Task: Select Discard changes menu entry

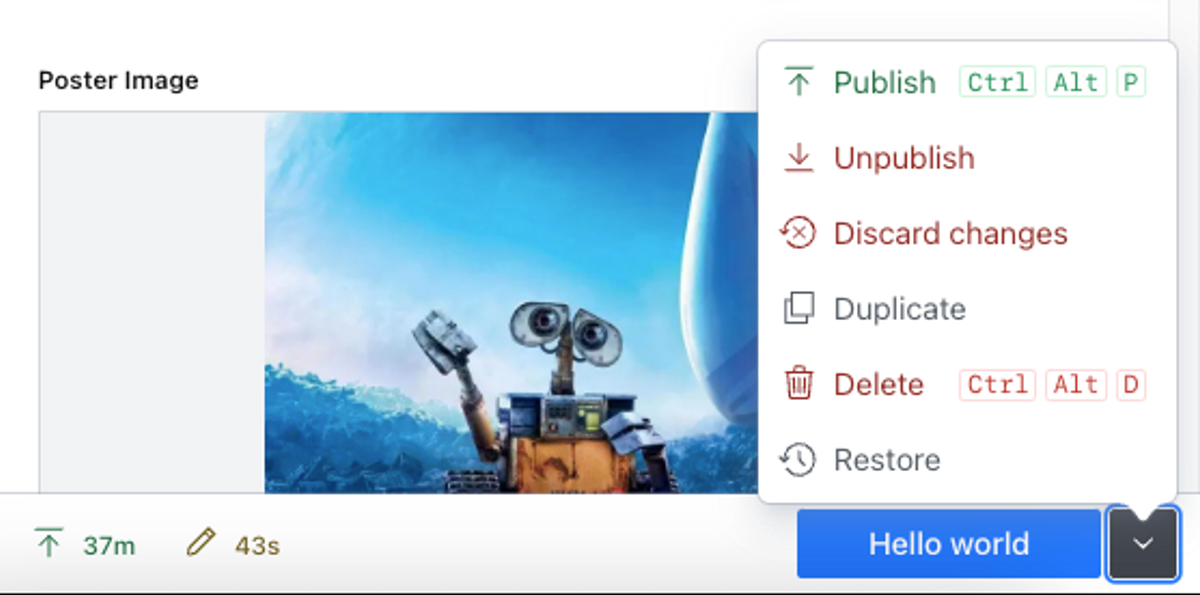Action: [967, 234]
